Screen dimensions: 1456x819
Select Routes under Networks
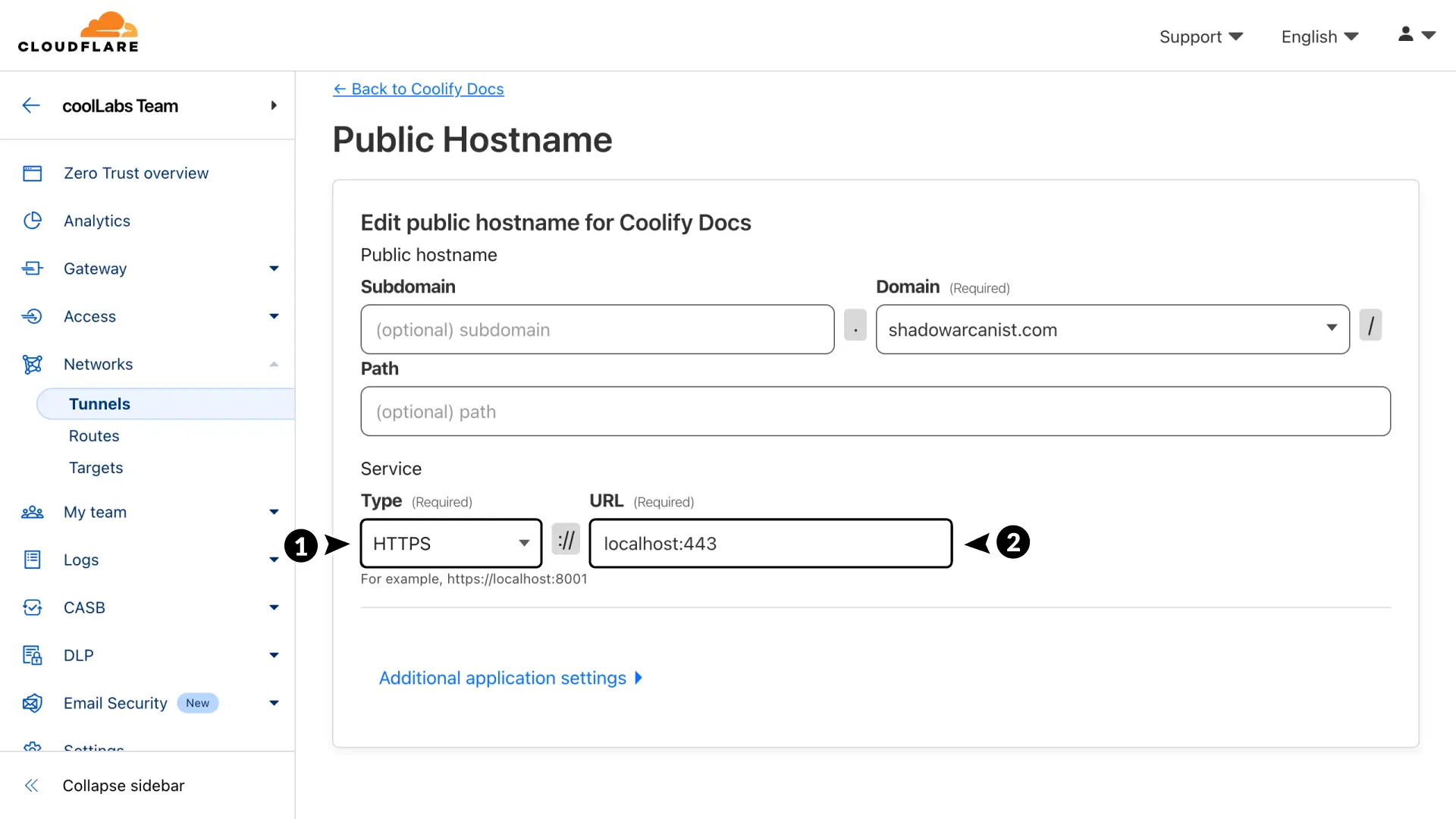coord(94,436)
